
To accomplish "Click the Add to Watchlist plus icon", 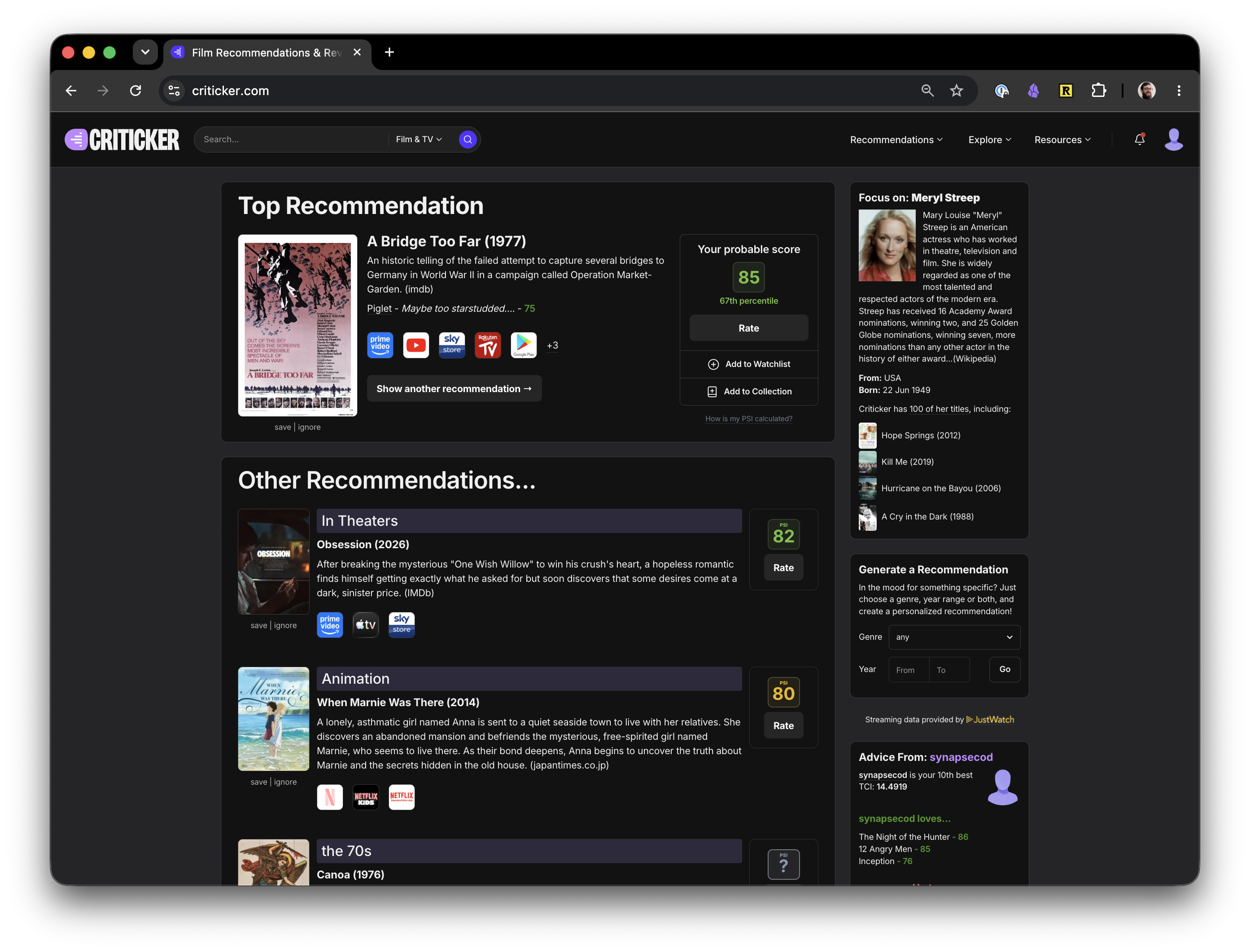I will (x=713, y=364).
